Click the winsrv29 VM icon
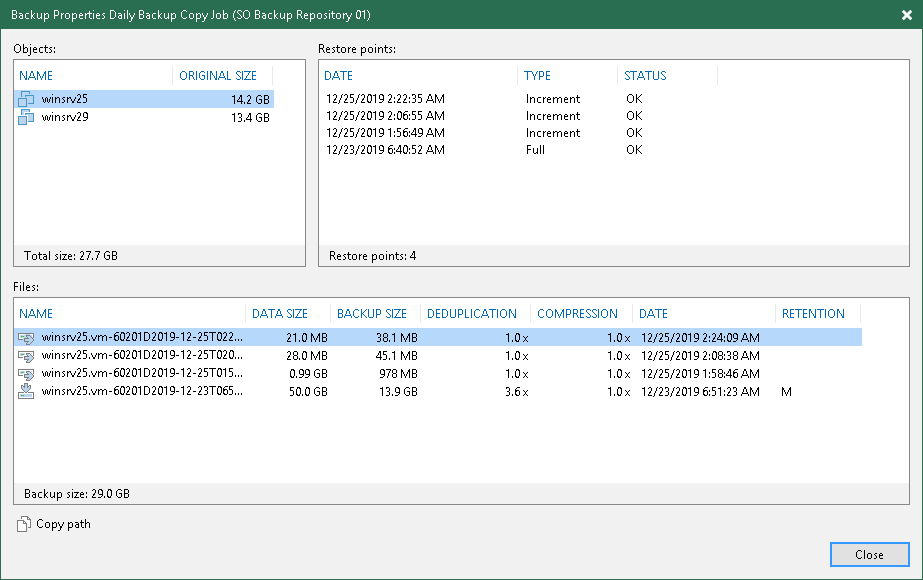This screenshot has height=580, width=923. click(27, 117)
